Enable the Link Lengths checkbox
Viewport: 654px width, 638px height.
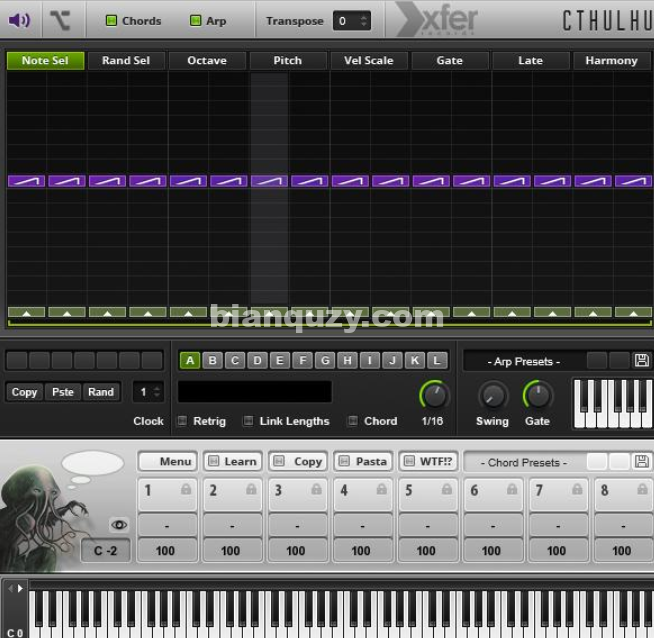pos(248,421)
